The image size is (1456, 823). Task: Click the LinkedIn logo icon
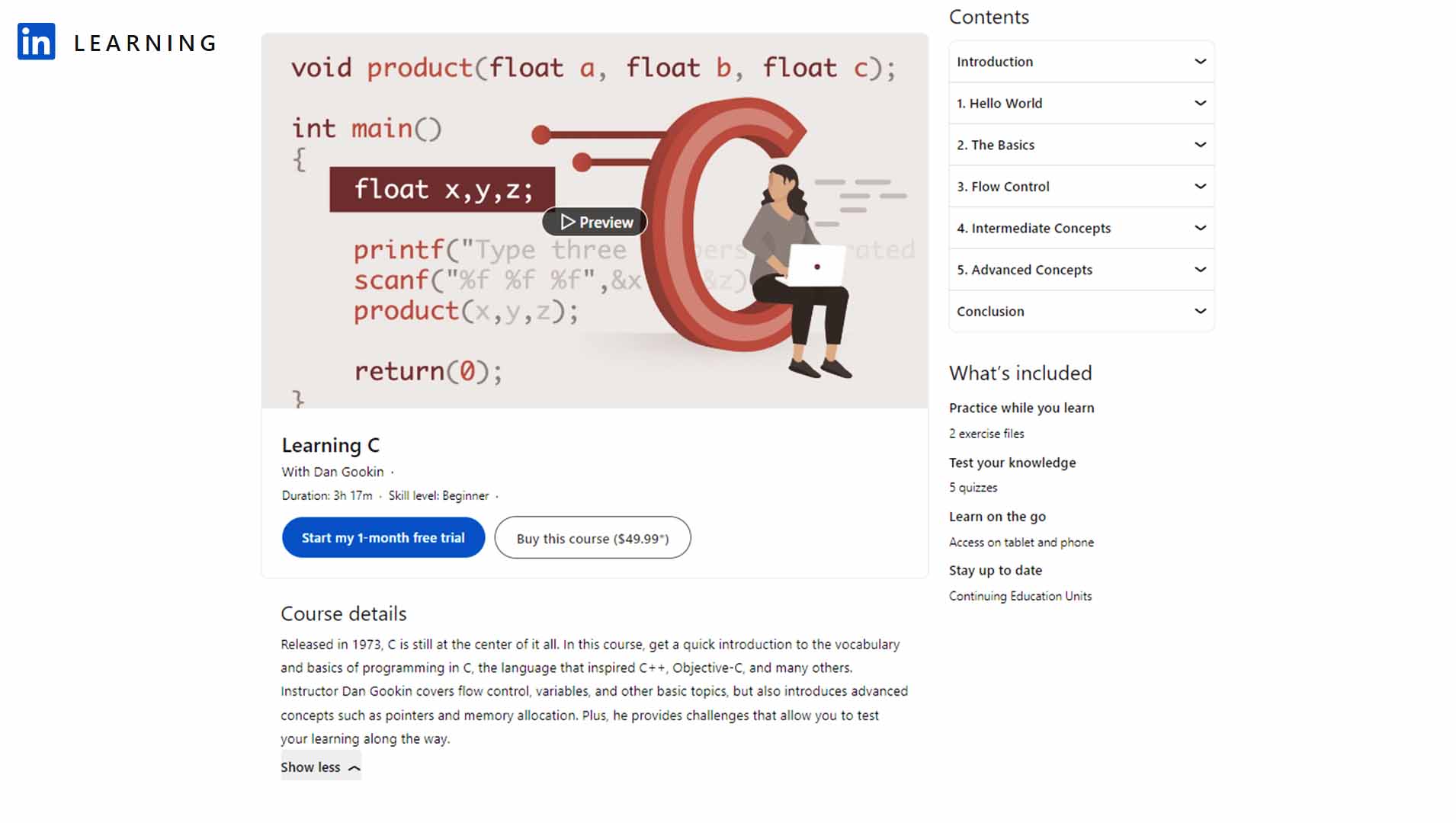(36, 42)
